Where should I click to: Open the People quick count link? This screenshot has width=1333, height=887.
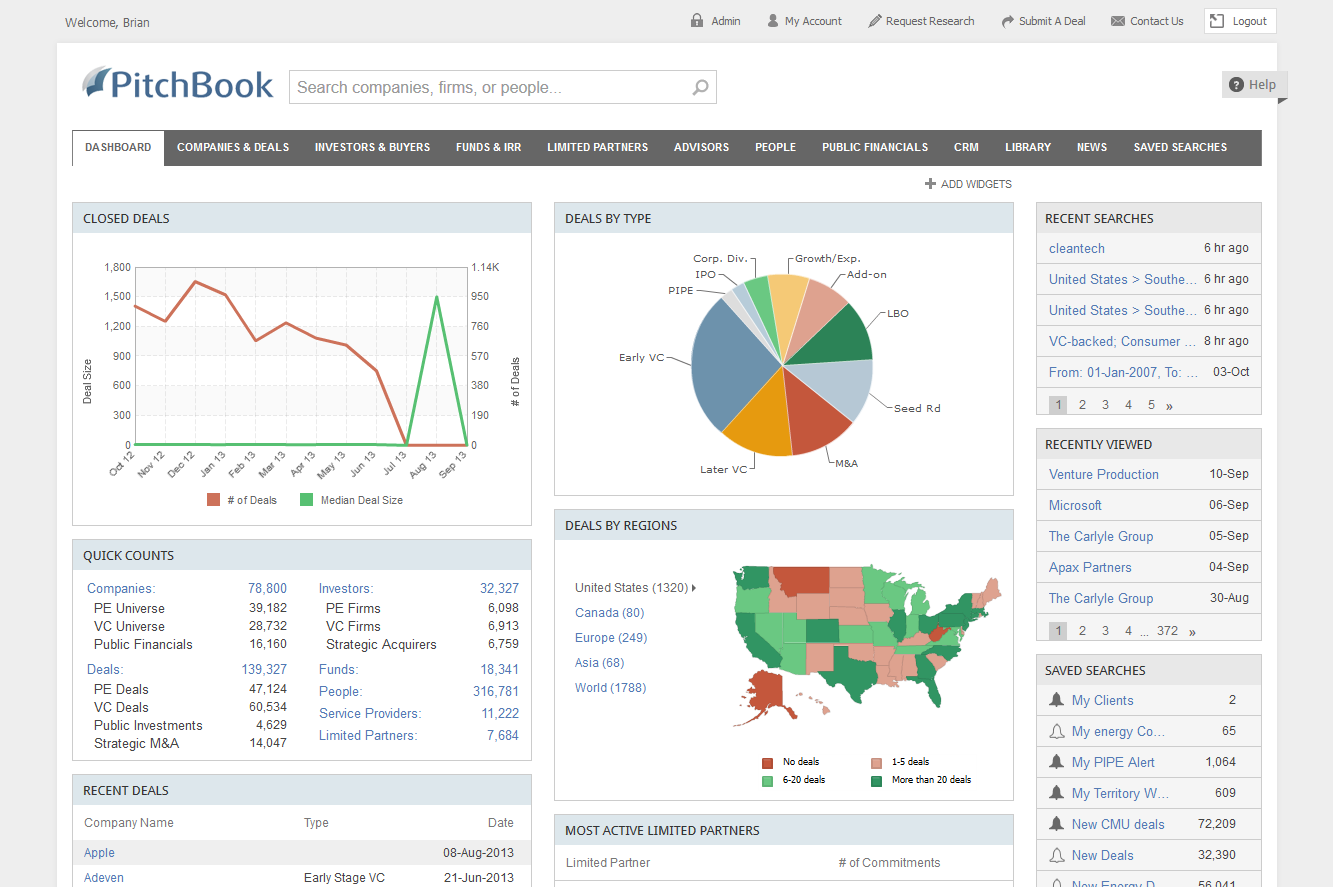(x=341, y=691)
